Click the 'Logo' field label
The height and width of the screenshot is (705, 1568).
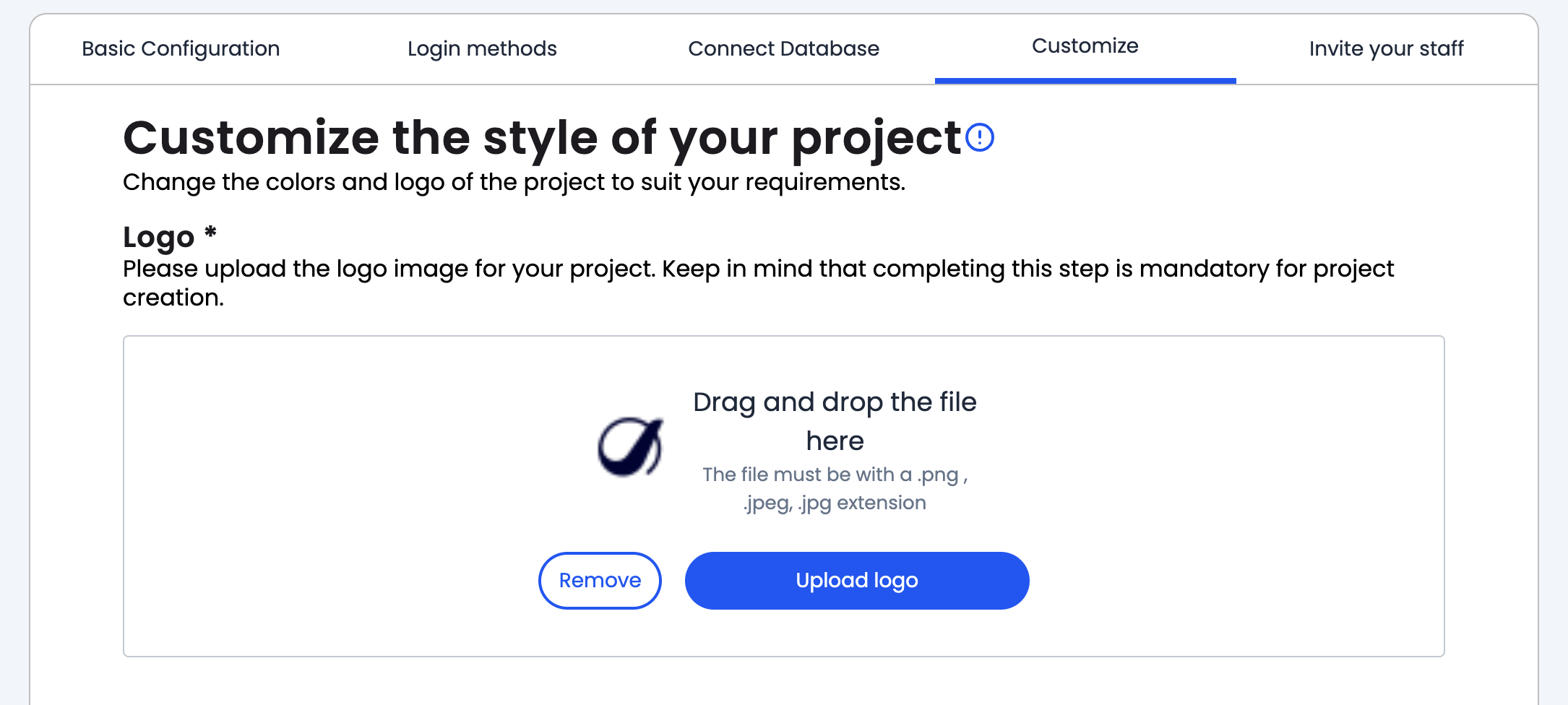159,237
